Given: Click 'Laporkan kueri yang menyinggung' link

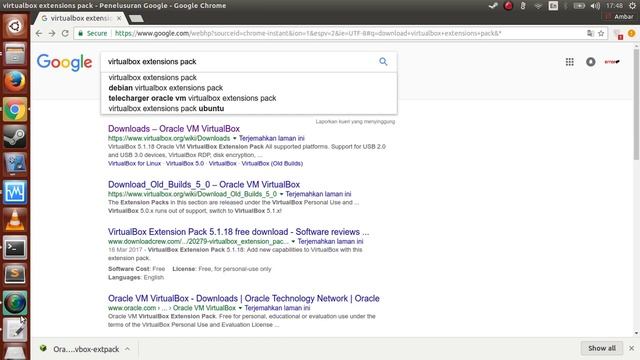Looking at the screenshot, I should point(355,122).
